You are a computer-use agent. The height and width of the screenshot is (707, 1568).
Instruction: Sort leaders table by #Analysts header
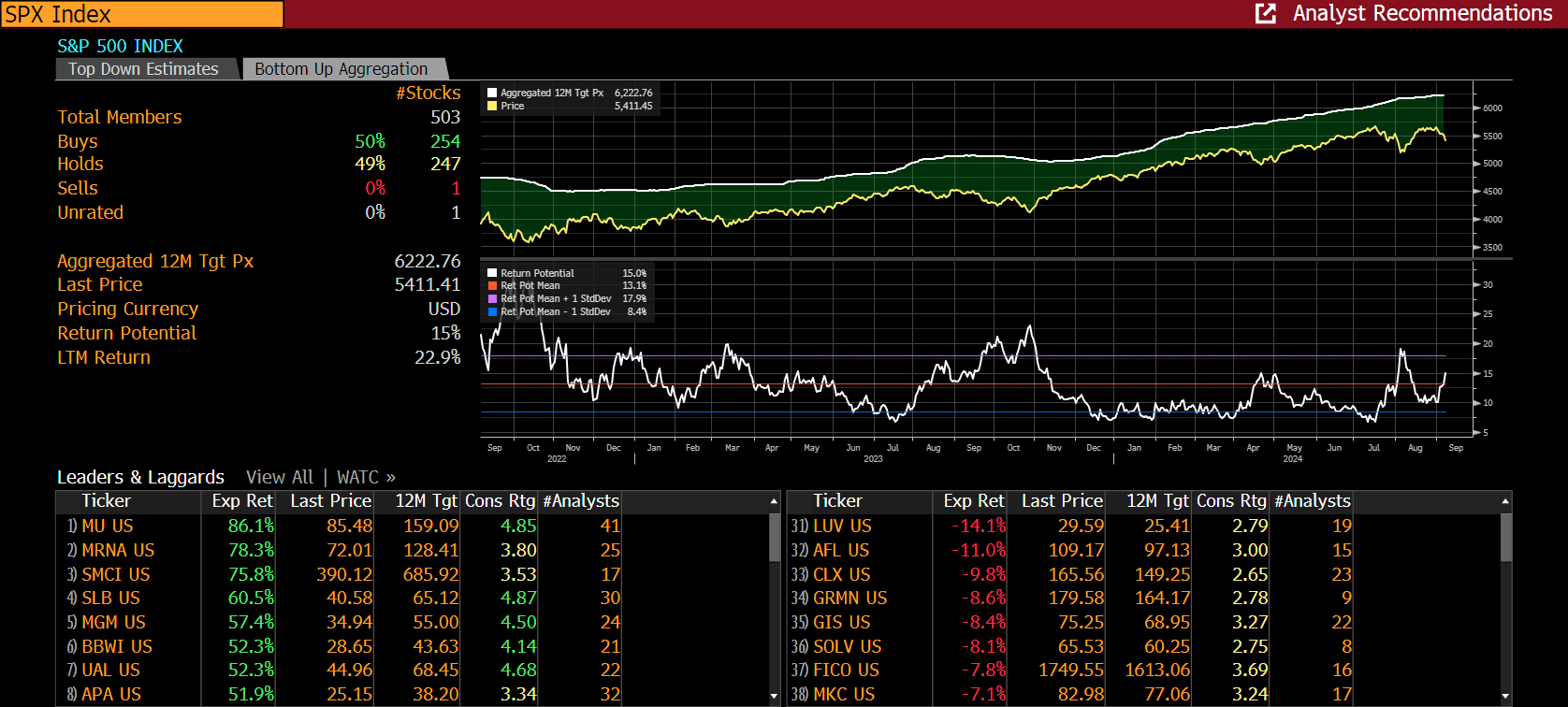(580, 501)
